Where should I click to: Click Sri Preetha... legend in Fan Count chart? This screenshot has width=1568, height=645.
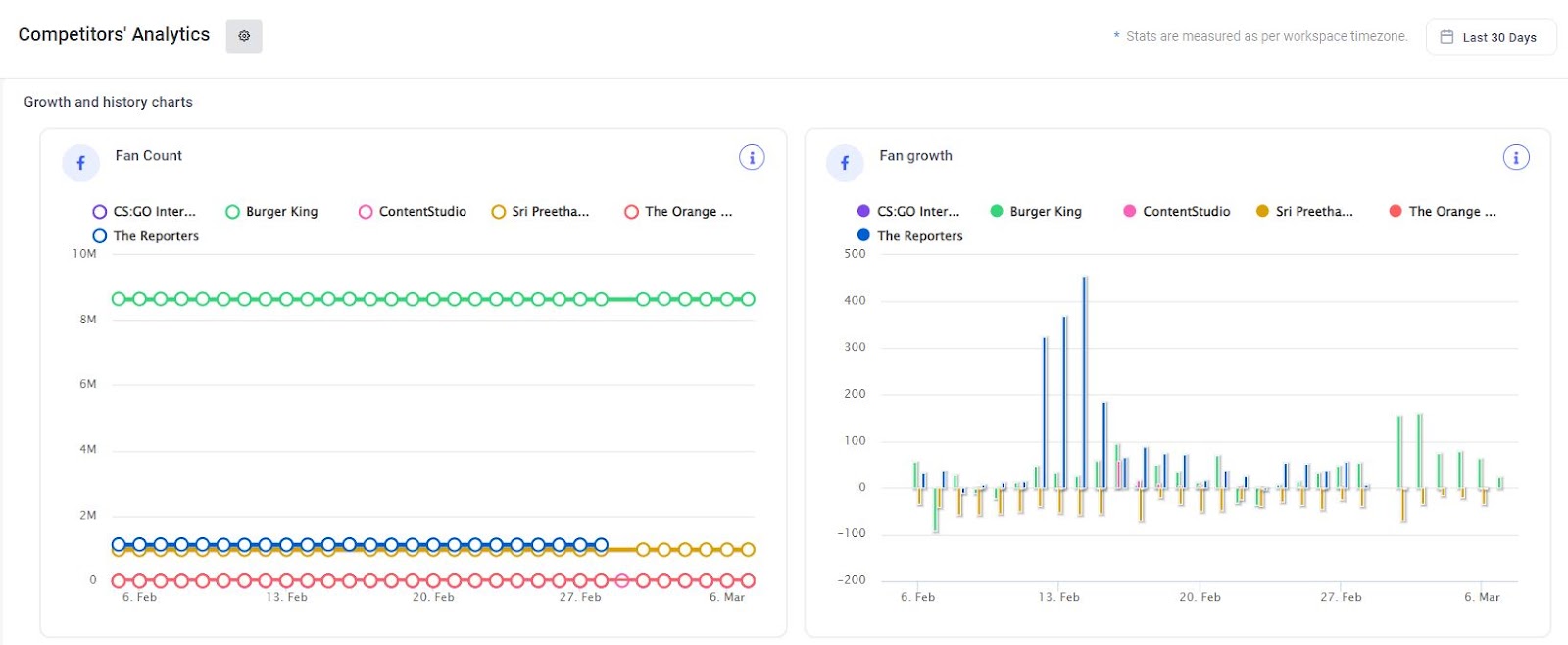(541, 211)
